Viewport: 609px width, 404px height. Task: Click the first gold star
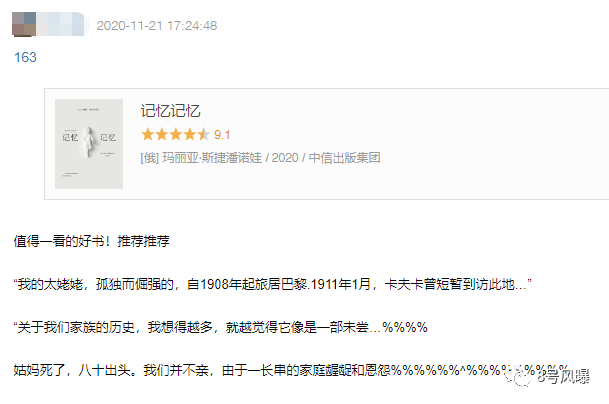(x=148, y=134)
